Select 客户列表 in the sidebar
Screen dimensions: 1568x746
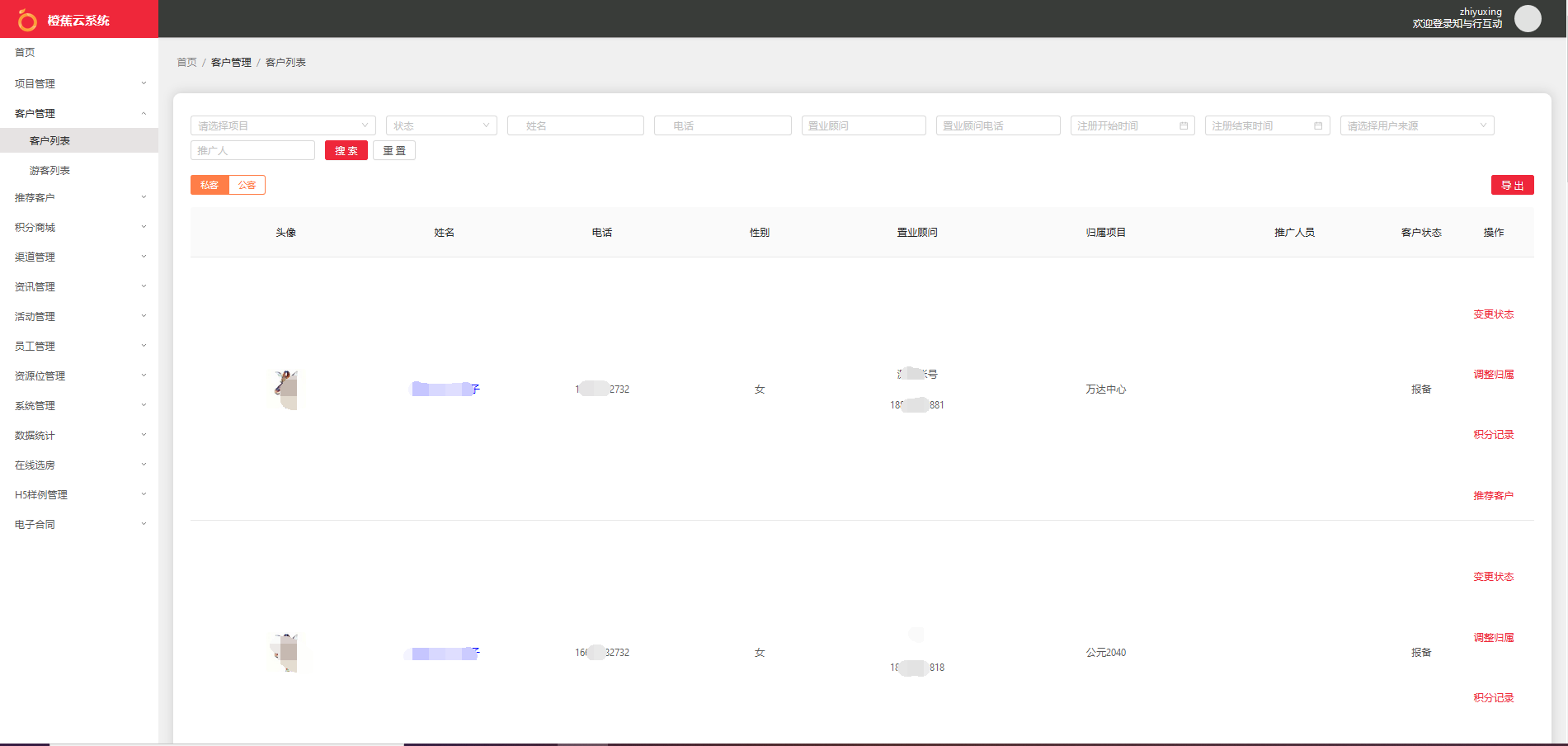coord(79,140)
